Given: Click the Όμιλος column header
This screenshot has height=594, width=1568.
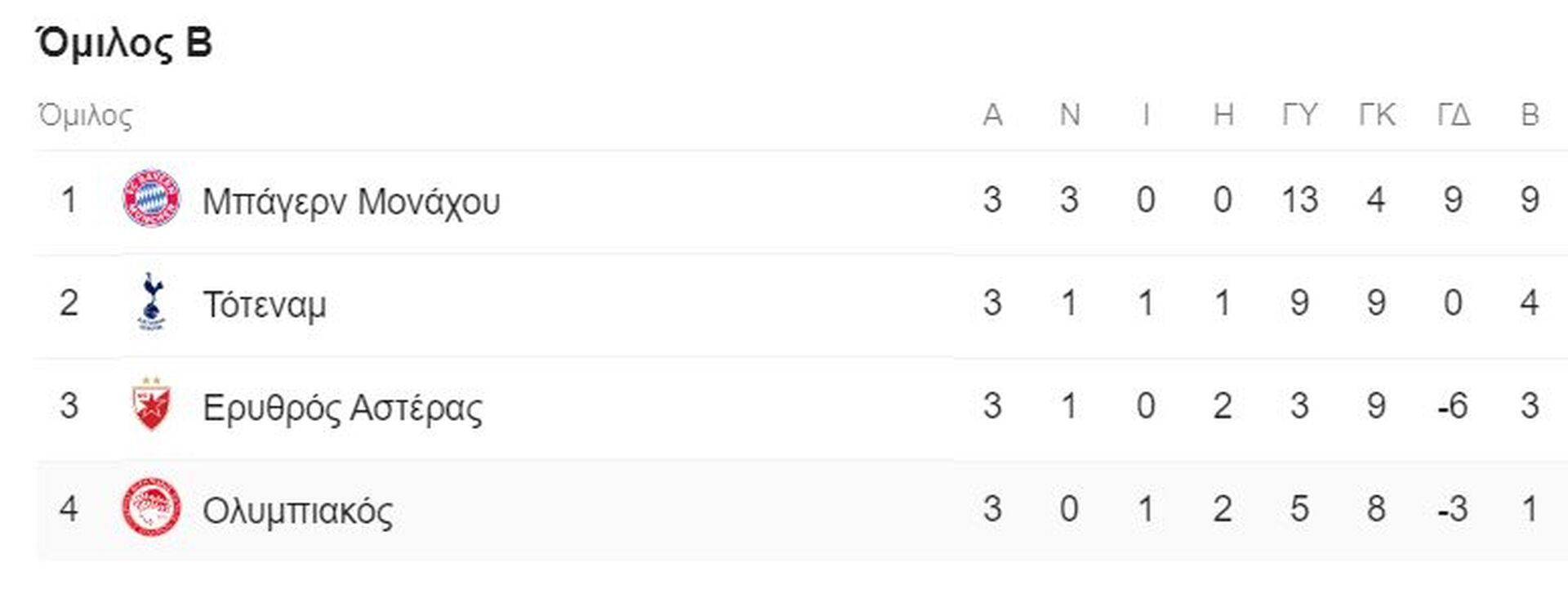Looking at the screenshot, I should [x=85, y=115].
